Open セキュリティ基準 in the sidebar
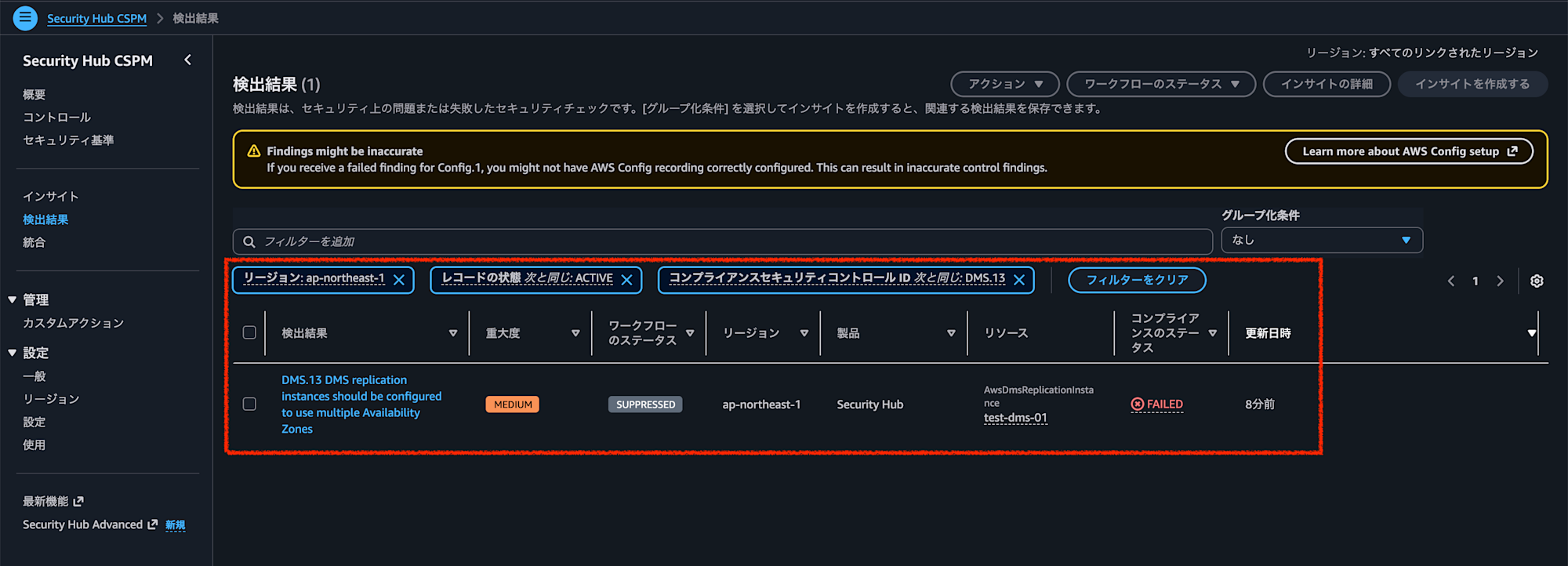Screen dimensions: 1568x566 pos(68,140)
